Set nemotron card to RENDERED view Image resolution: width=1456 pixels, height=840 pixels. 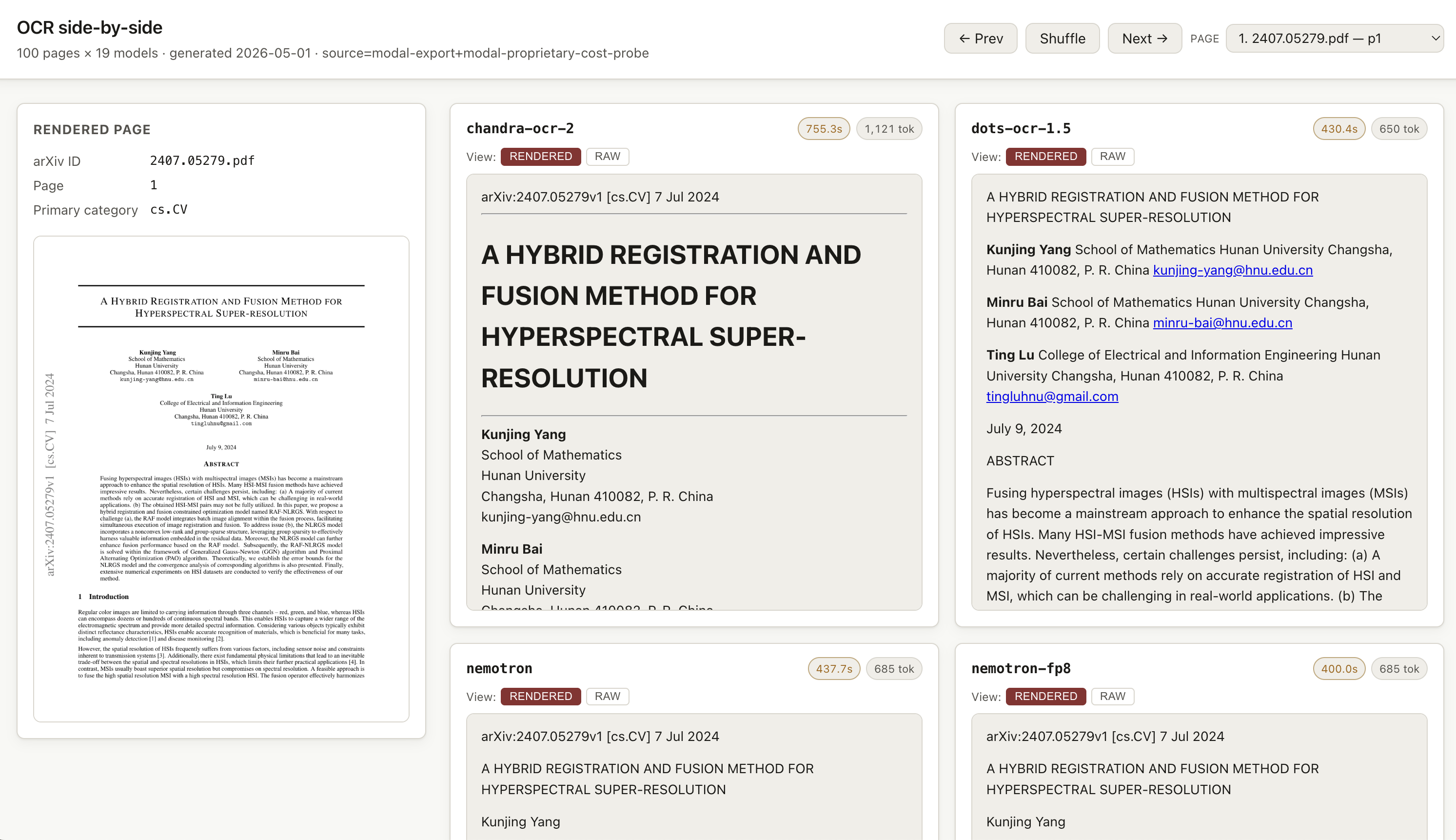point(540,697)
